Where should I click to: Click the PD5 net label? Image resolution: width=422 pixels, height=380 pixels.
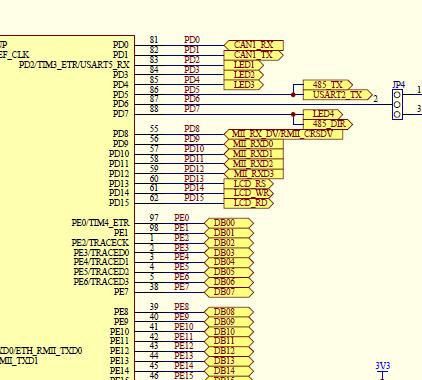pyautogui.click(x=192, y=90)
